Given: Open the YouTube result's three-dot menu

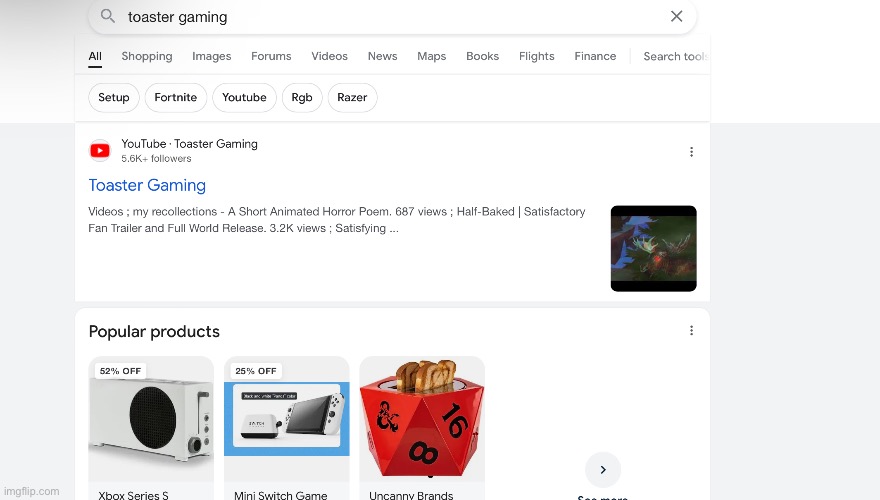Looking at the screenshot, I should 691,152.
